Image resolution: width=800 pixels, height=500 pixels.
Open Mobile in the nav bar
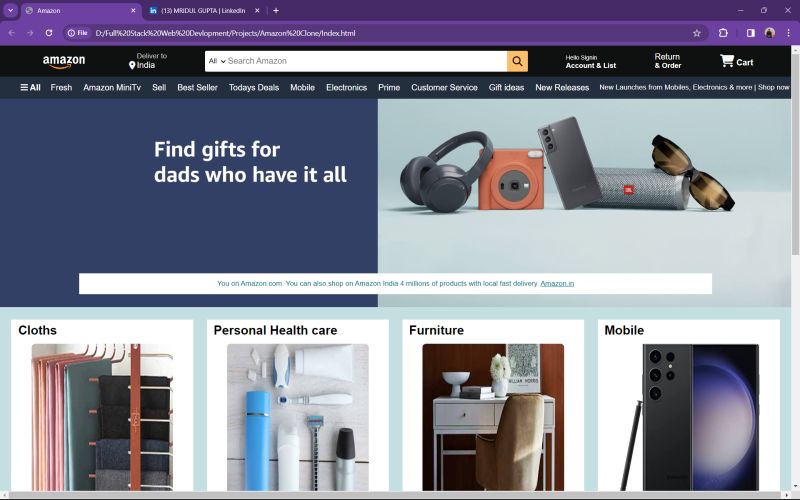[x=303, y=87]
